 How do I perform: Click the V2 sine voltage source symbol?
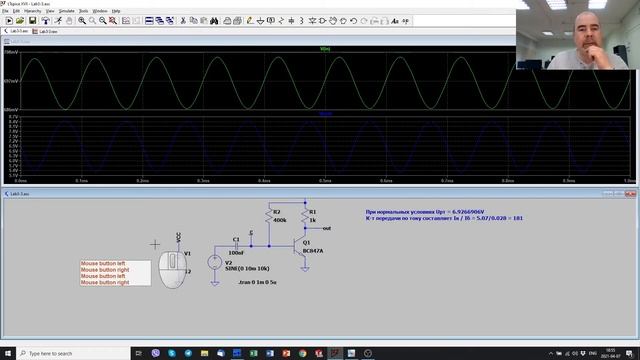[x=215, y=262]
